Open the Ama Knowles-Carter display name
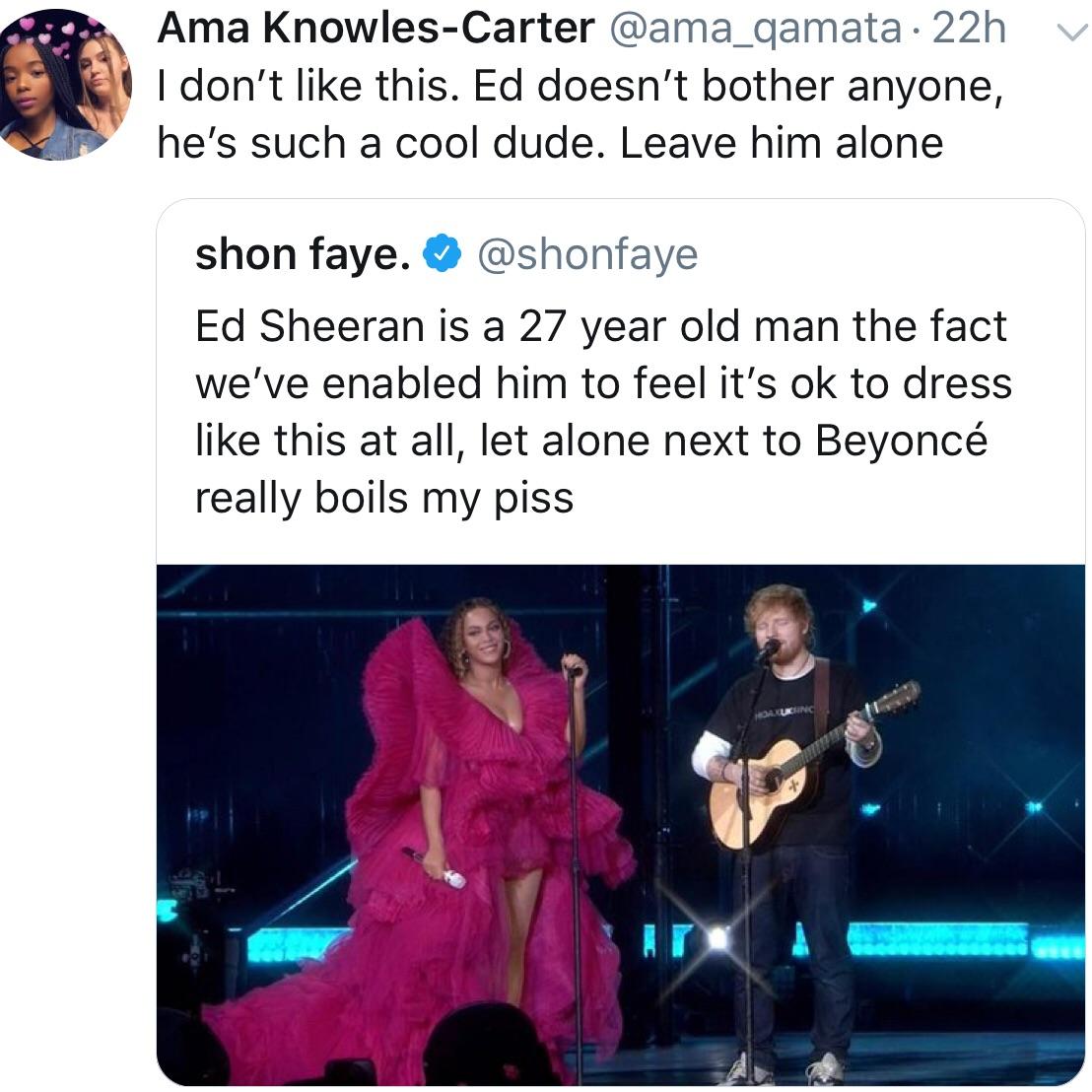This screenshot has width=1092, height=1092. point(375,30)
